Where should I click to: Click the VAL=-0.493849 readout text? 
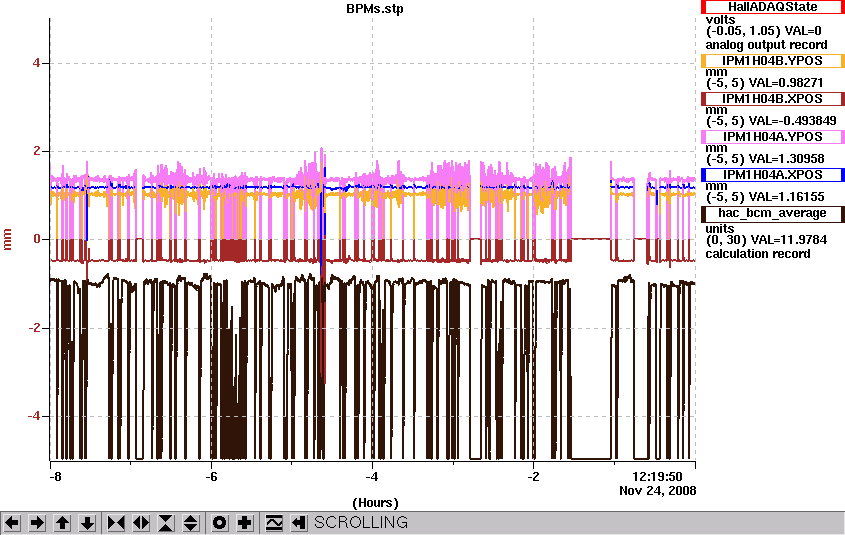[x=793, y=121]
